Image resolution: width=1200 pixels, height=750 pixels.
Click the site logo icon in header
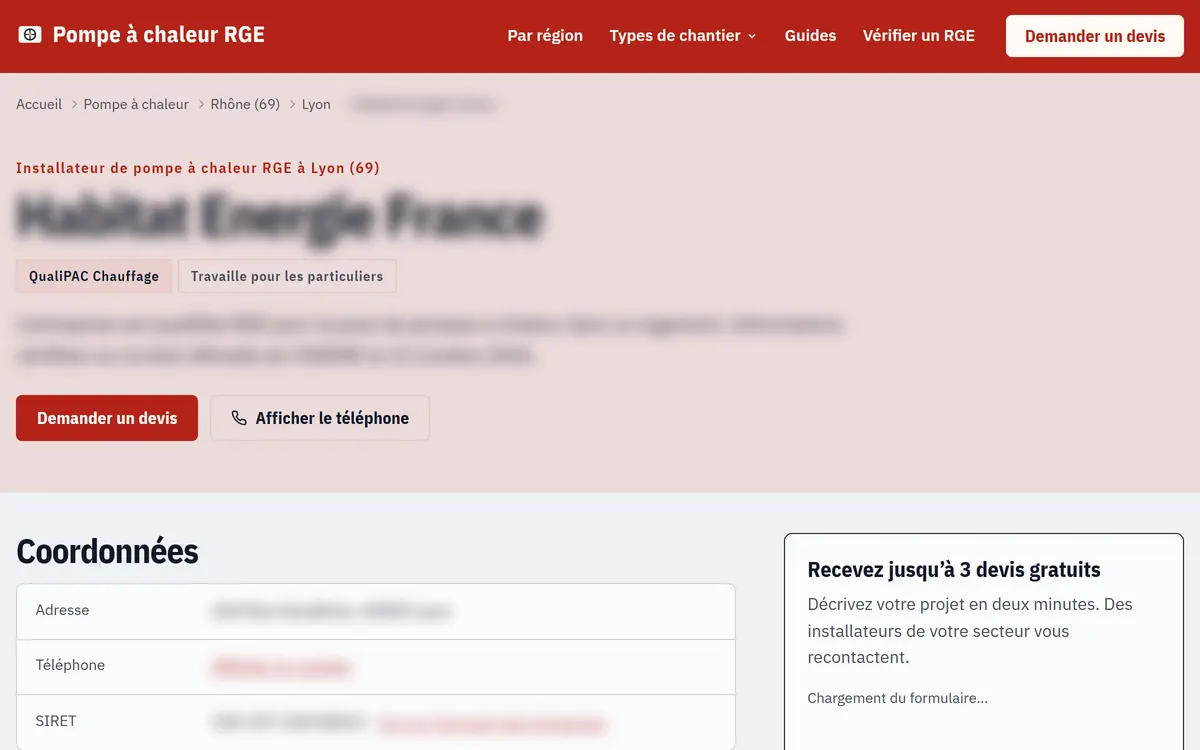click(30, 35)
